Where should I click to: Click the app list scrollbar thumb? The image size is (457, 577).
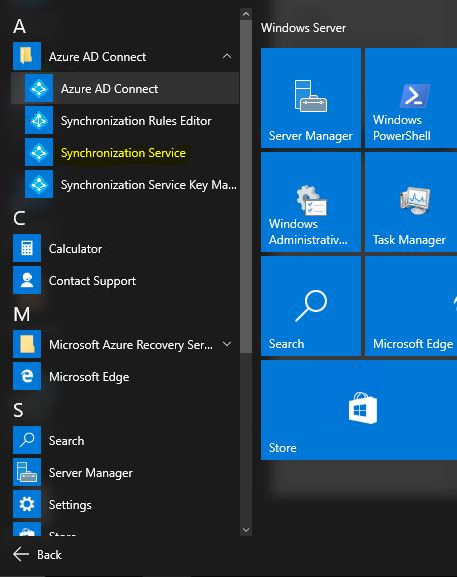coord(246,187)
